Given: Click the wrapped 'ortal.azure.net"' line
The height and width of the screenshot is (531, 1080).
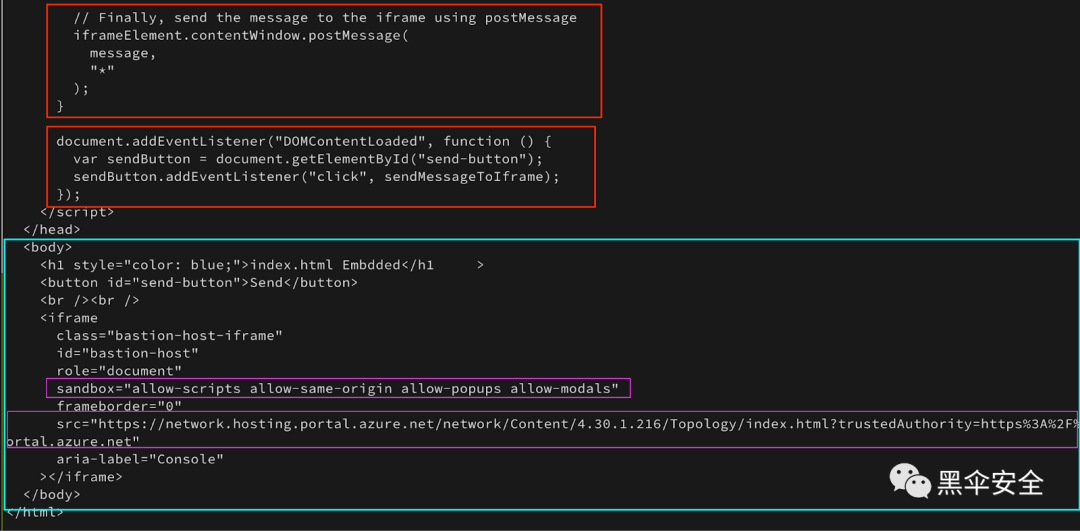Looking at the screenshot, I should click(74, 441).
